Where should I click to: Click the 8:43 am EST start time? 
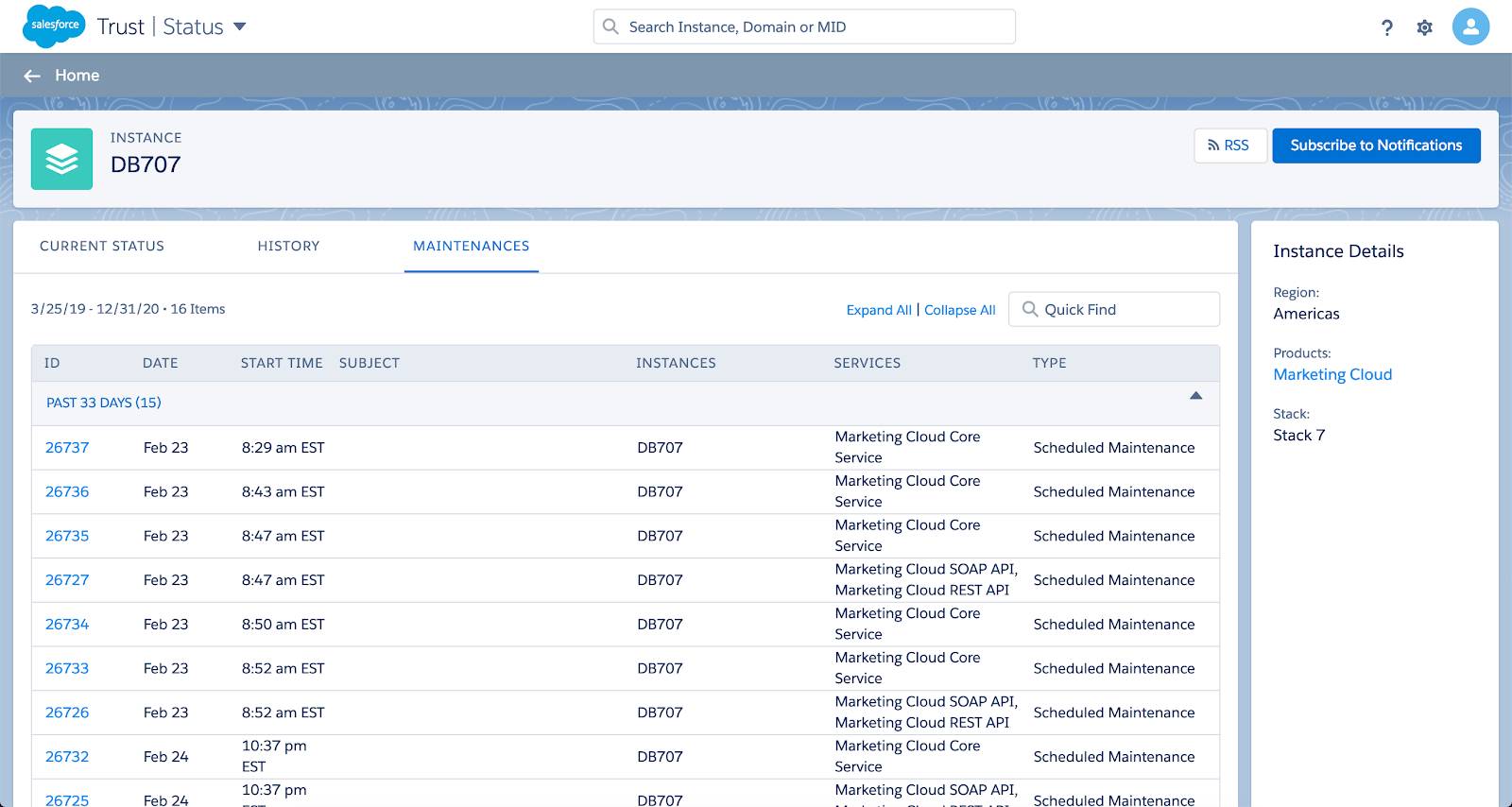(x=283, y=491)
